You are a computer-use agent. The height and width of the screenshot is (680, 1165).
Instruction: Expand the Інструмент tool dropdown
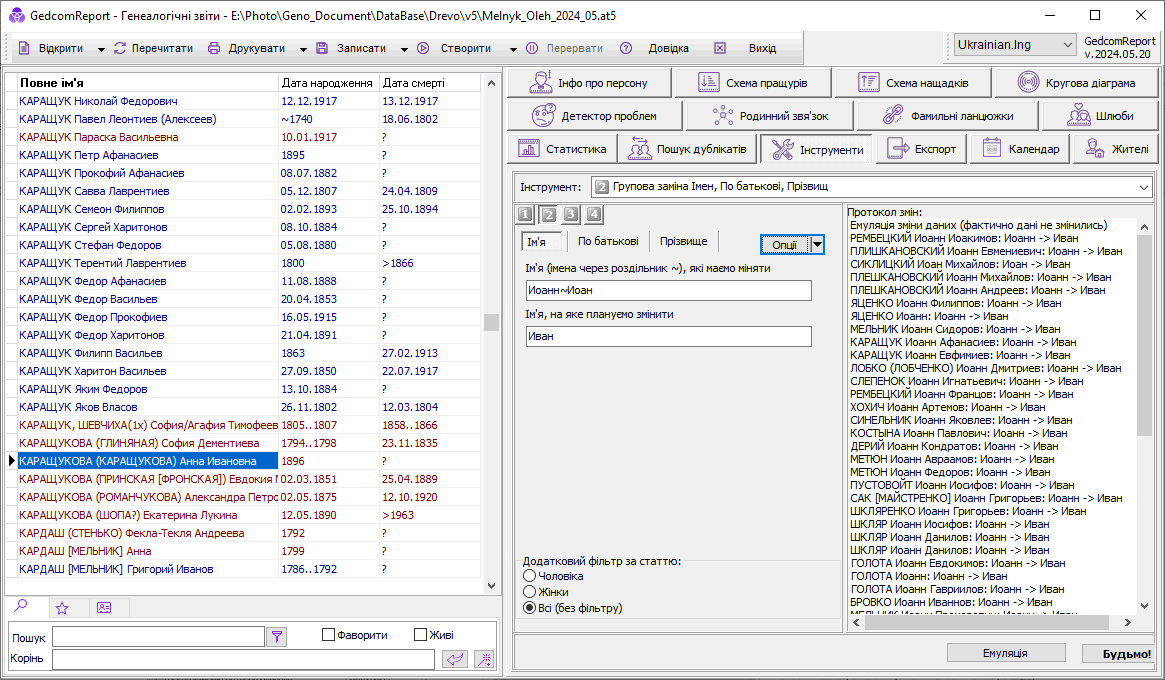click(x=1143, y=186)
